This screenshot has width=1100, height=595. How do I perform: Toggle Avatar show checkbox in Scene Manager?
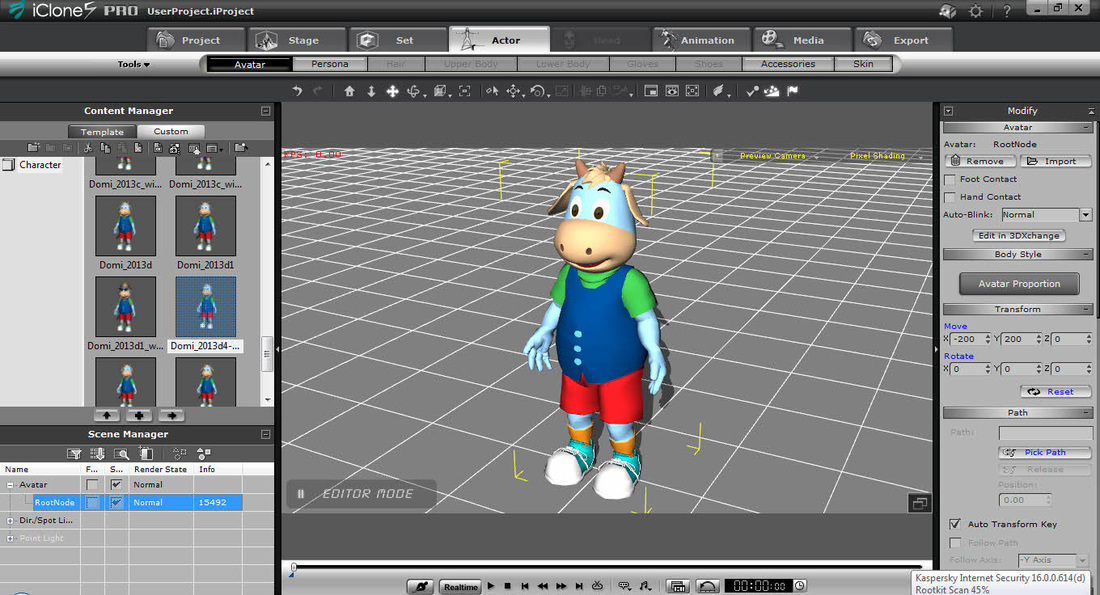[116, 485]
